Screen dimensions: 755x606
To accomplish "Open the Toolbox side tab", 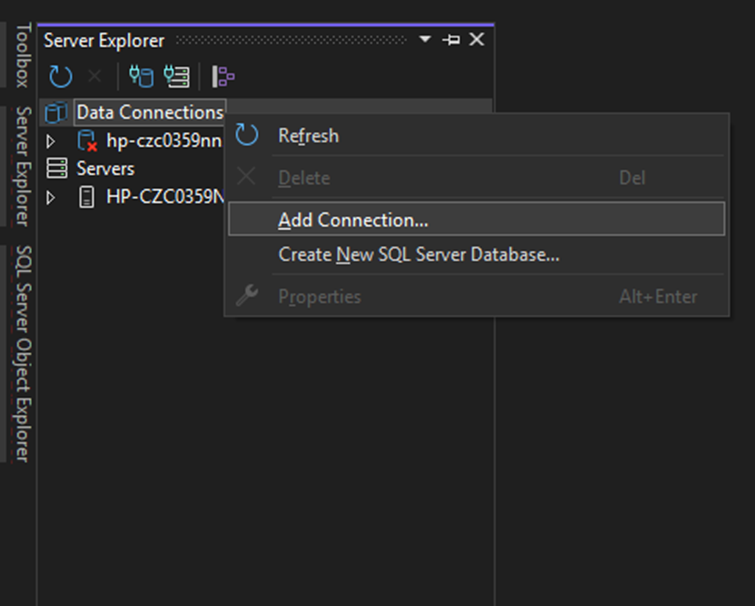I will click(x=22, y=57).
